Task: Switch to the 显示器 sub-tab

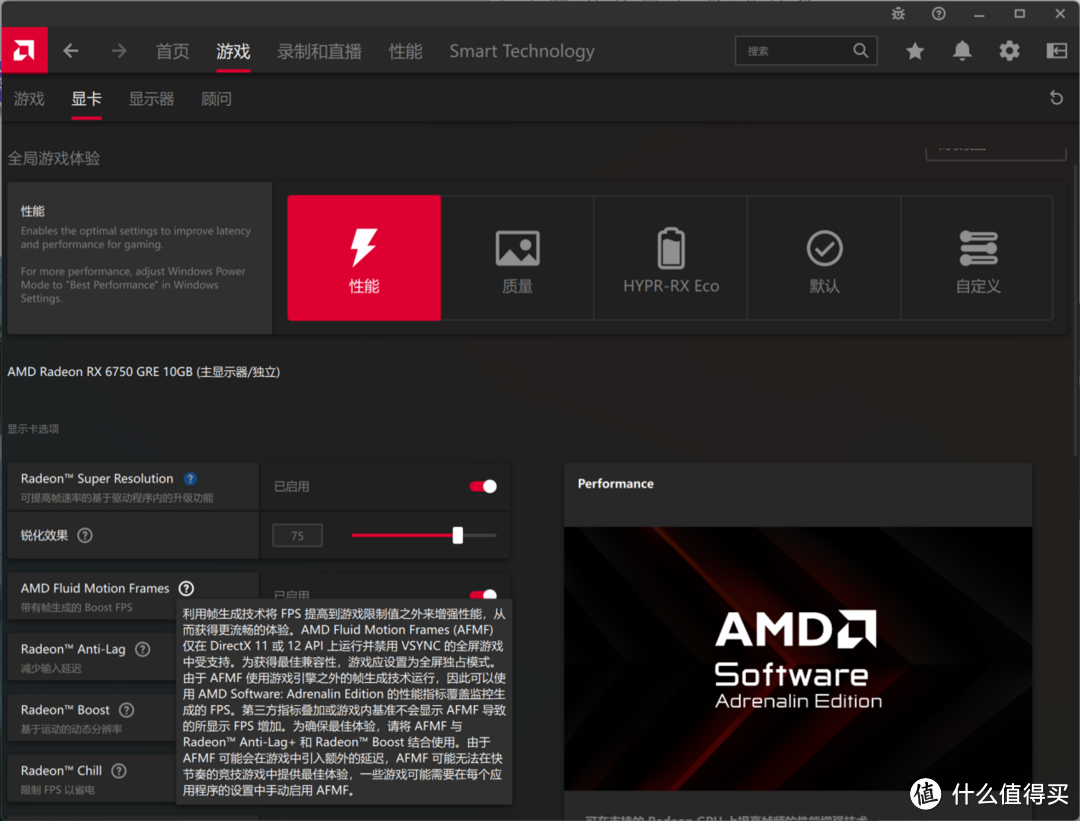Action: (152, 98)
